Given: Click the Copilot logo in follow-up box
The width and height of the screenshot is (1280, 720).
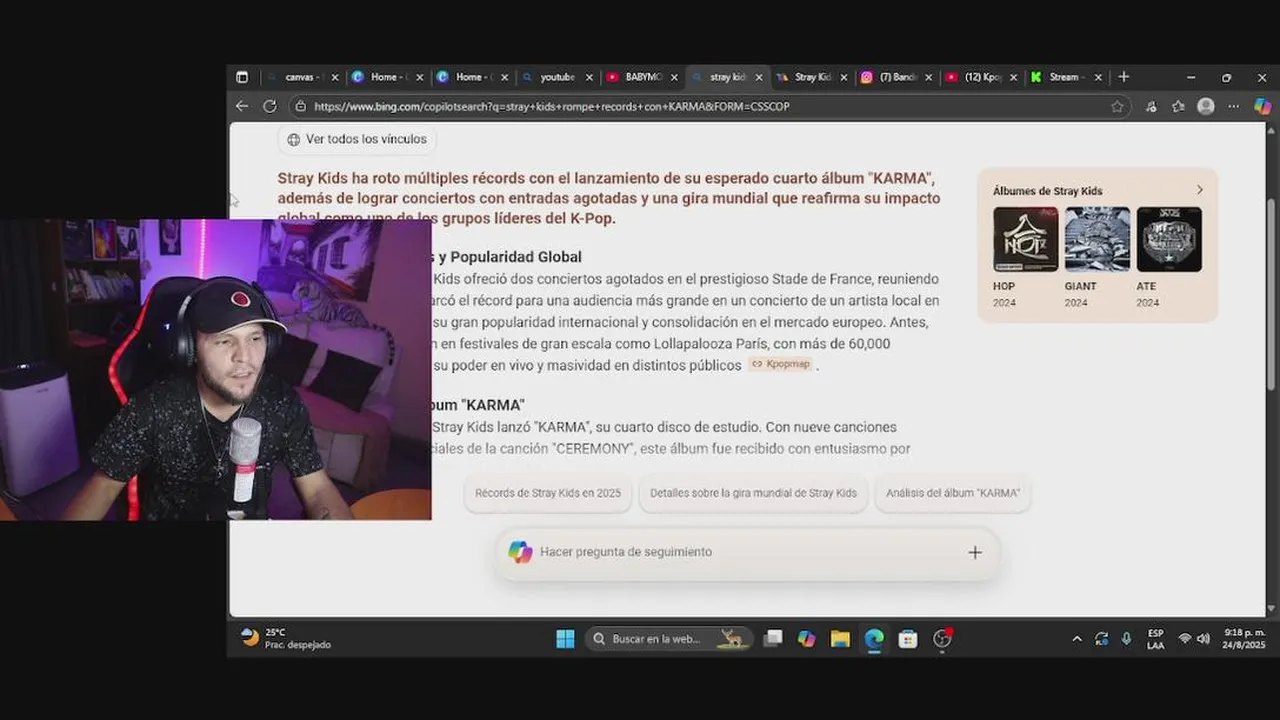Looking at the screenshot, I should click(x=520, y=552).
